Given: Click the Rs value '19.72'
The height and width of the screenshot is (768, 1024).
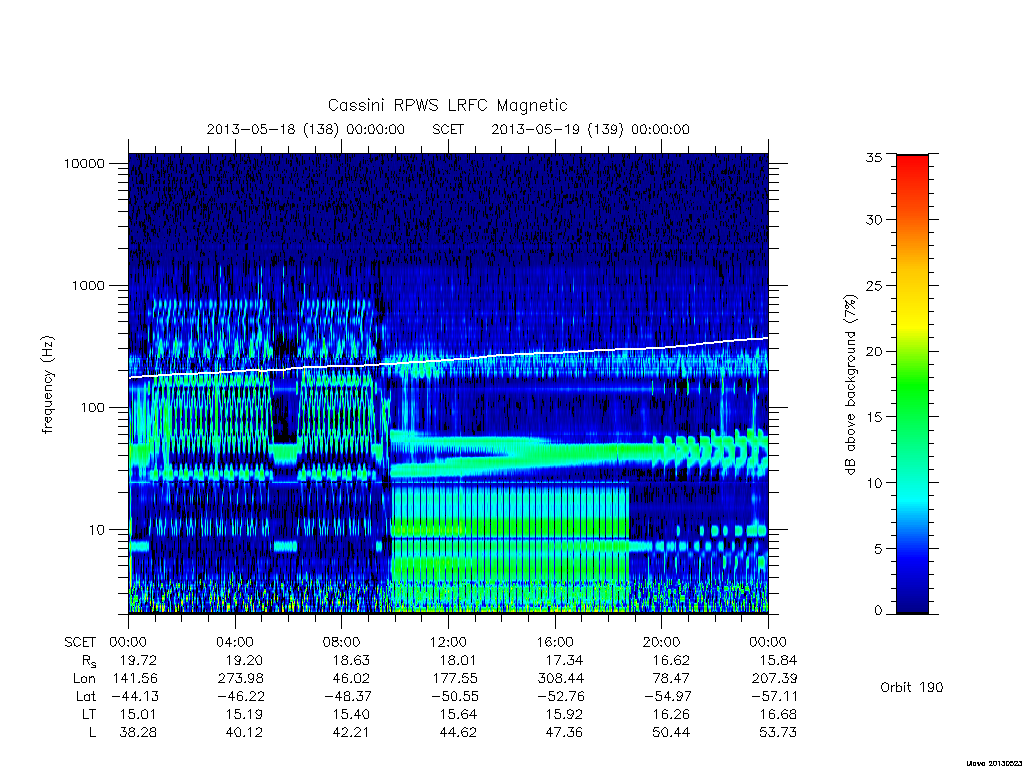Looking at the screenshot, I should click(138, 660).
